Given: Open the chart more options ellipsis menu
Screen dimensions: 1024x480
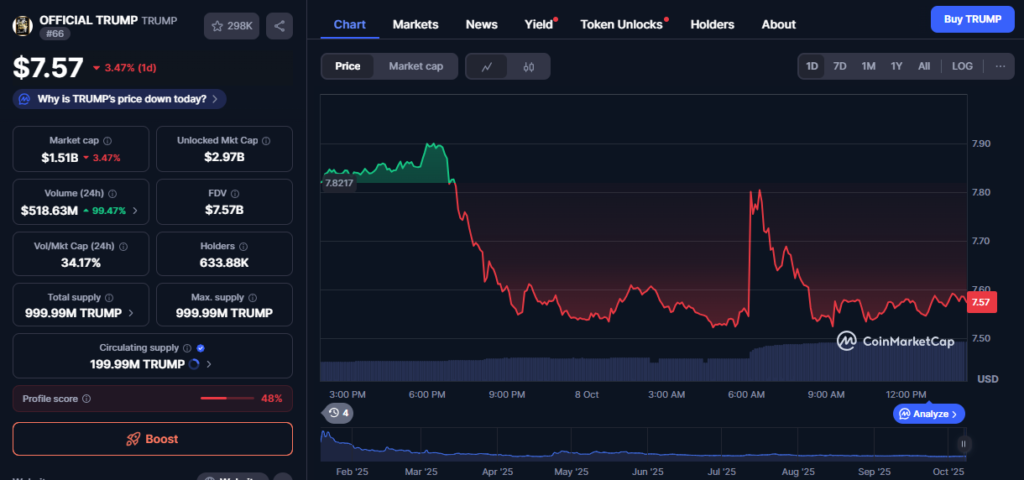Looking at the screenshot, I should click(x=1000, y=67).
